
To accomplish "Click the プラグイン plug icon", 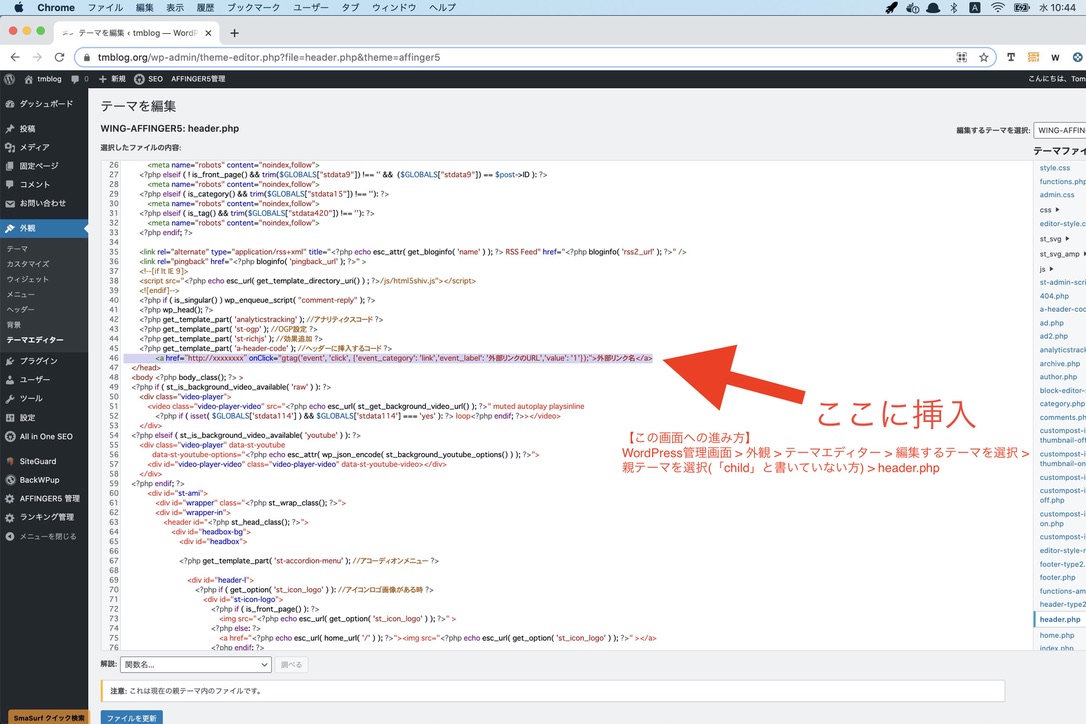I will click(10, 361).
